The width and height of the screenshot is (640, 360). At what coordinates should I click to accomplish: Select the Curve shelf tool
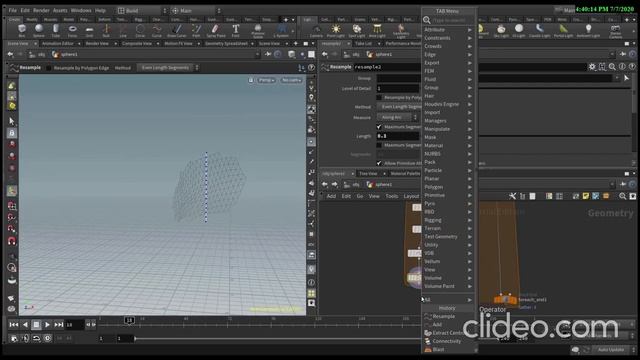point(157,30)
